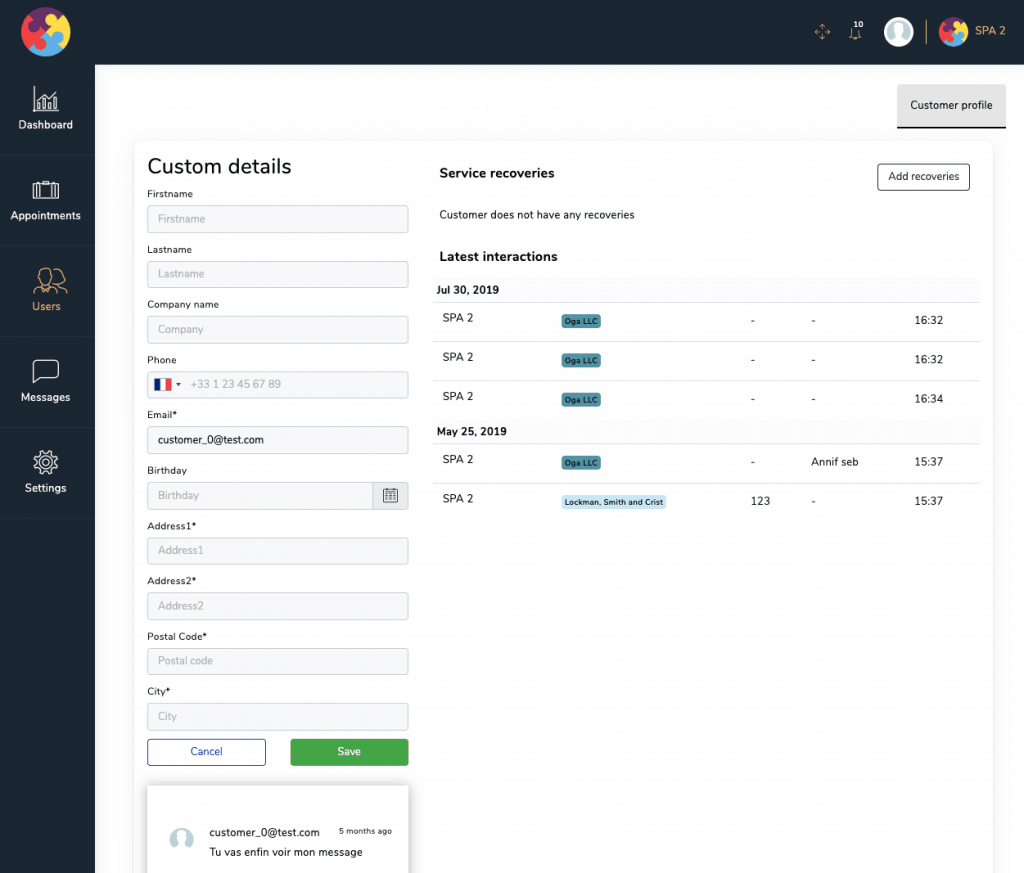The width and height of the screenshot is (1024, 873).
Task: Expand the phone country flag dropdown
Action: 167,385
